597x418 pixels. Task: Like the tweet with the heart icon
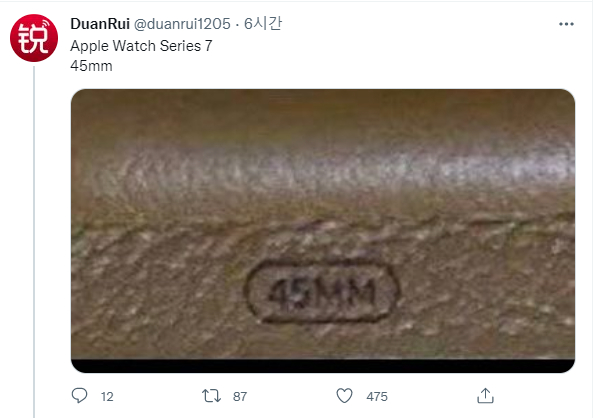[345, 396]
